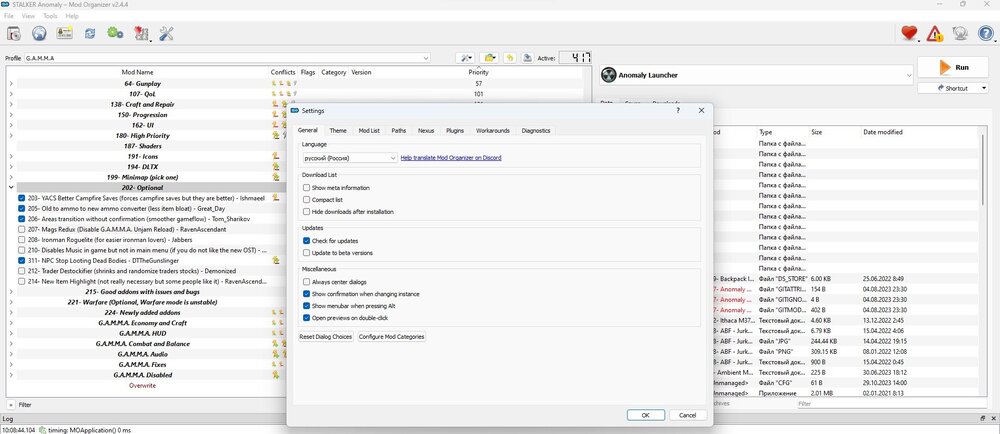Click the Refresh toolbar icon
Viewport: 1000px width, 434px height.
91,34
